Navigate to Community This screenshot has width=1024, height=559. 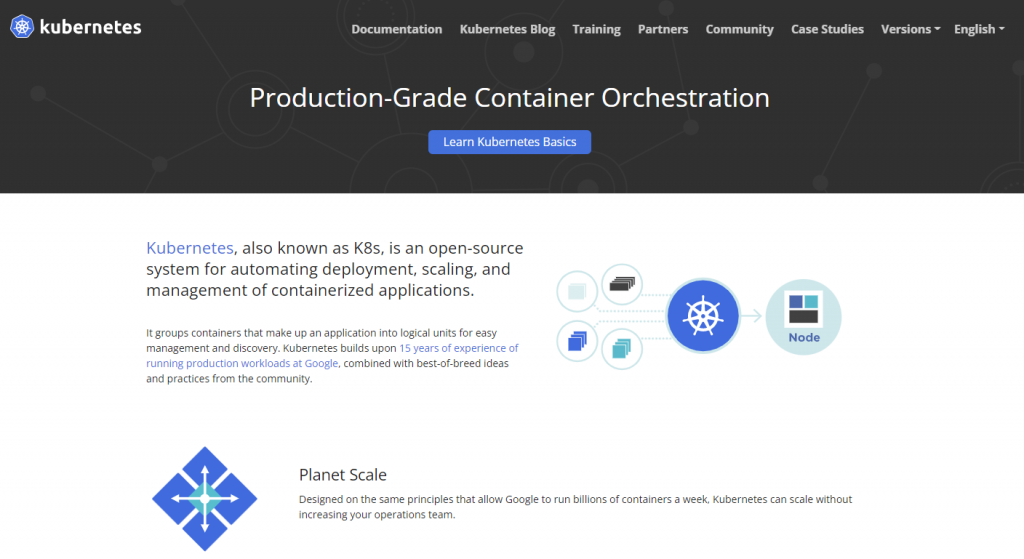(x=739, y=29)
